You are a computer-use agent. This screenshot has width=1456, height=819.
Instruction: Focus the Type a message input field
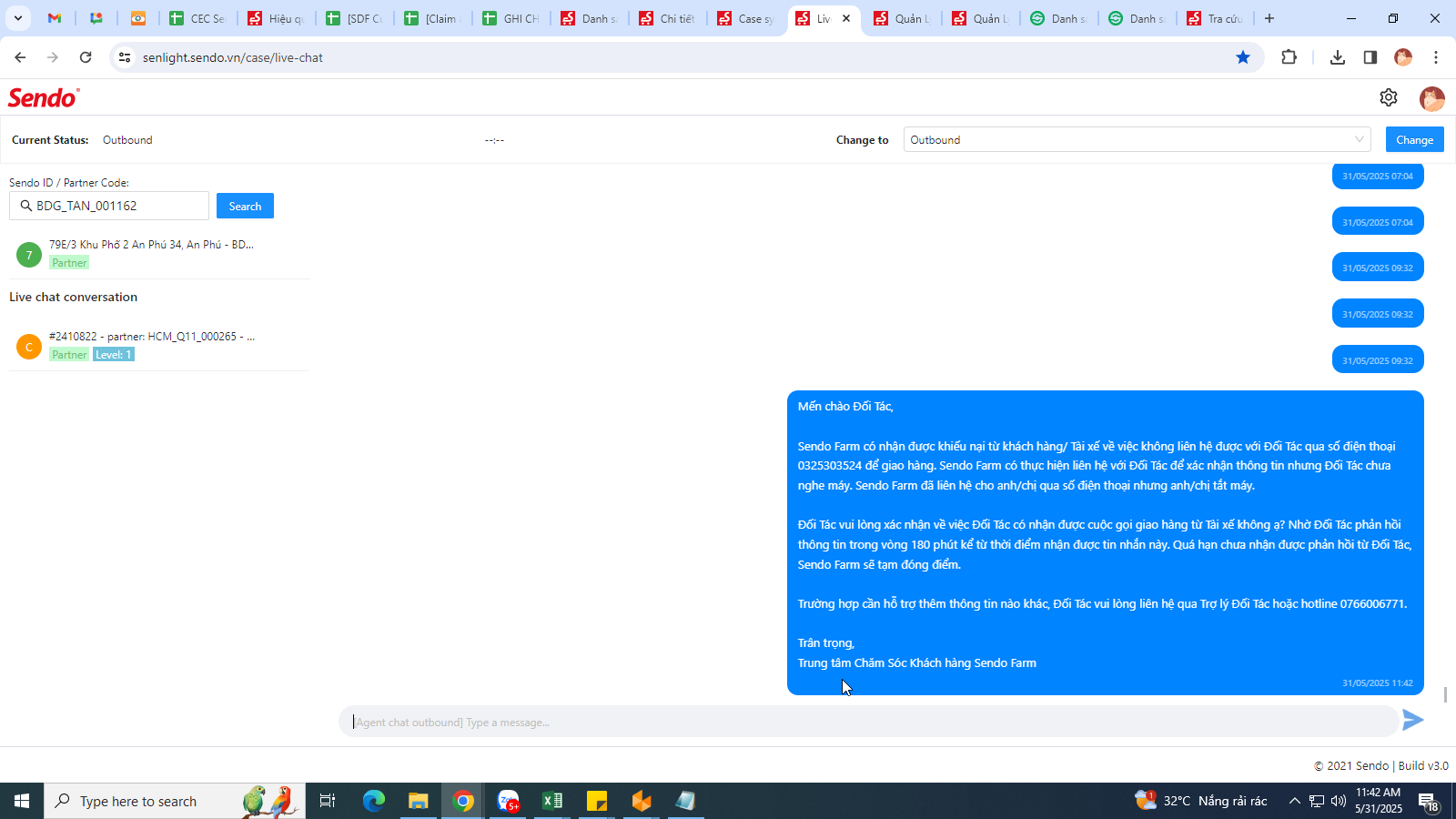click(869, 722)
